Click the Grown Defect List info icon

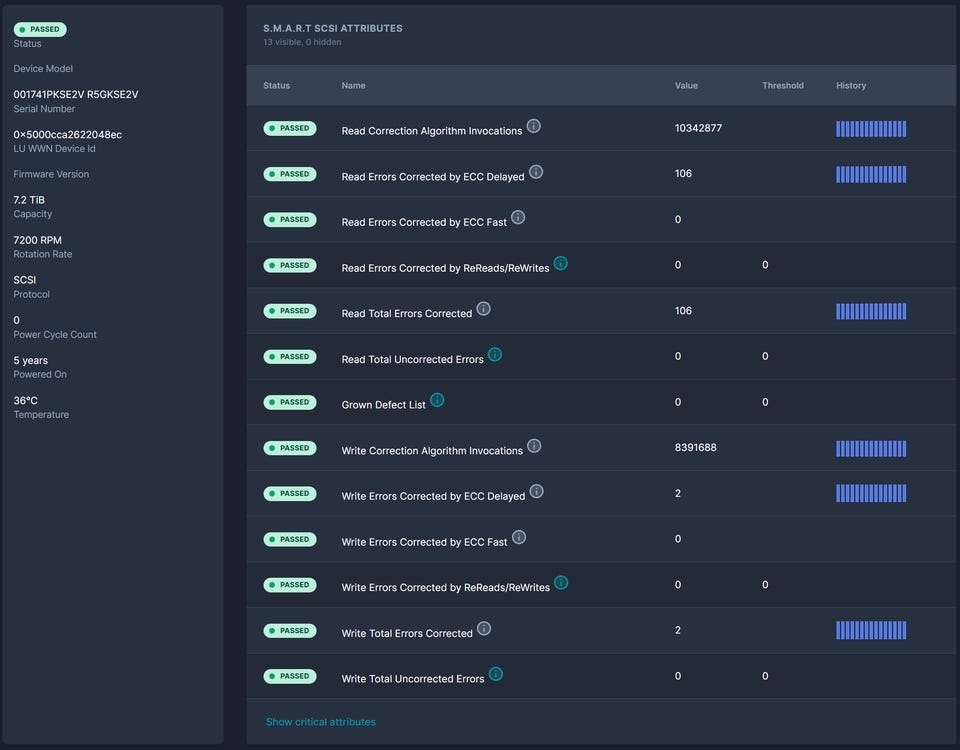(437, 400)
